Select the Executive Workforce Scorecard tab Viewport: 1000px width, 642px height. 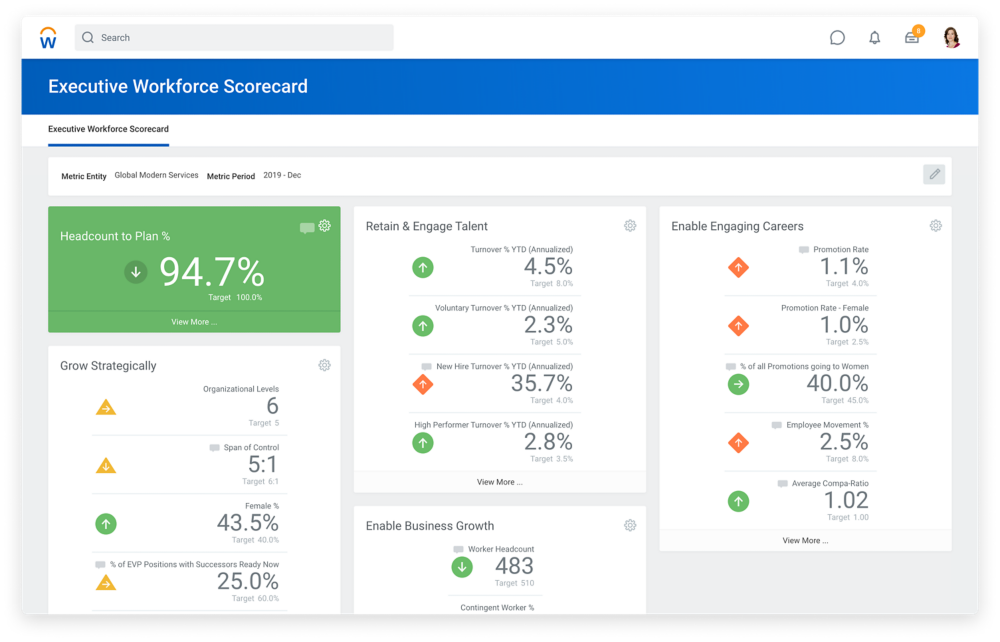pyautogui.click(x=108, y=129)
